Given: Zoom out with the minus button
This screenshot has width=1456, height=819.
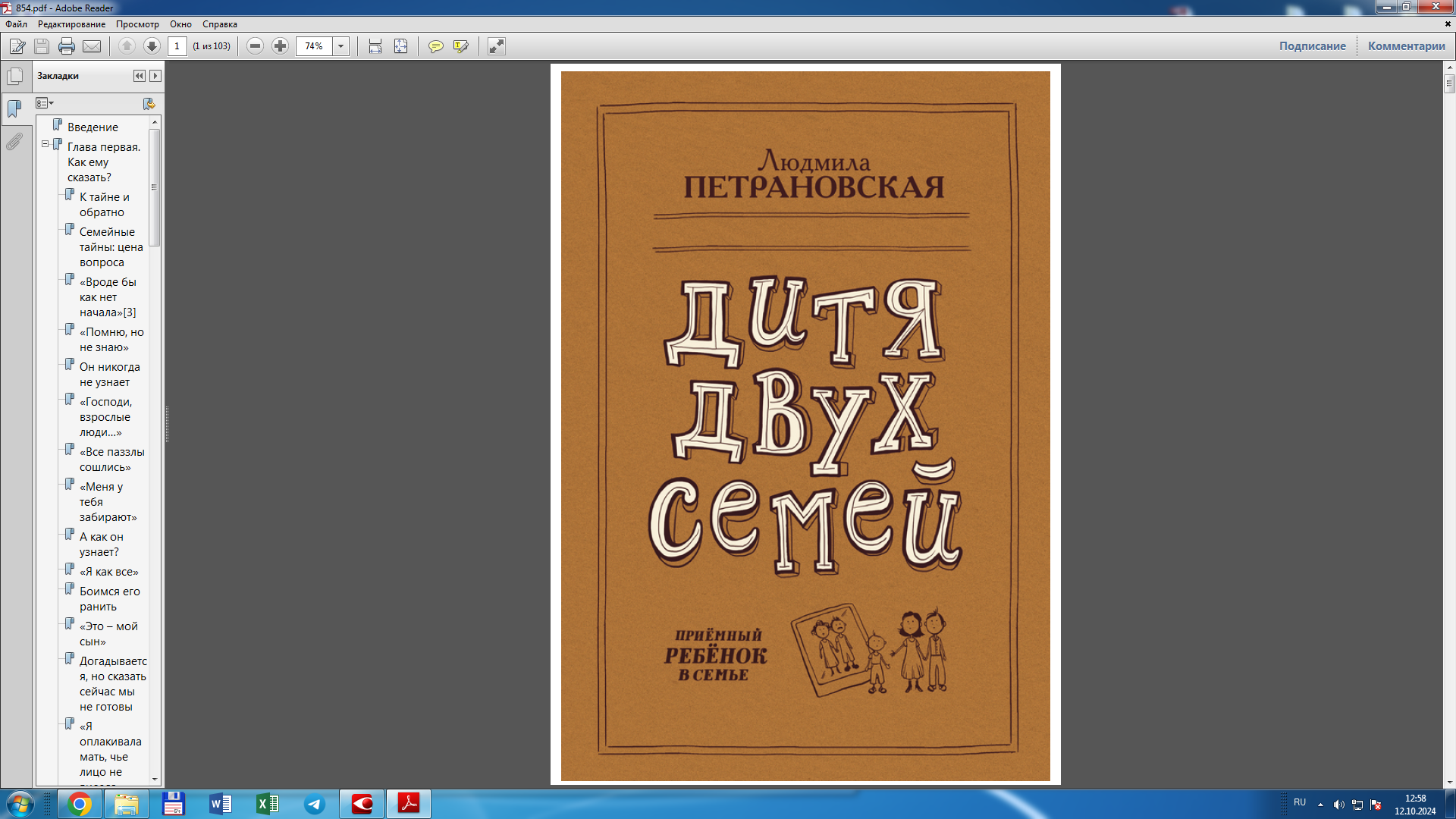Looking at the screenshot, I should pyautogui.click(x=256, y=46).
